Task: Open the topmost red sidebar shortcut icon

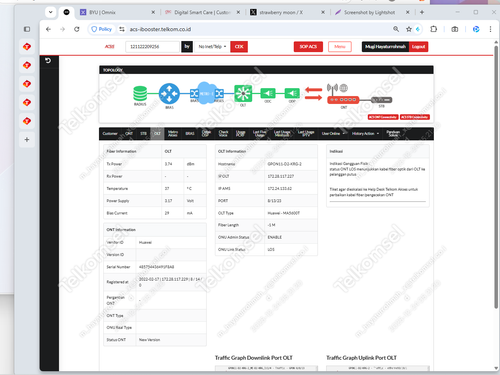Action: tap(27, 47)
